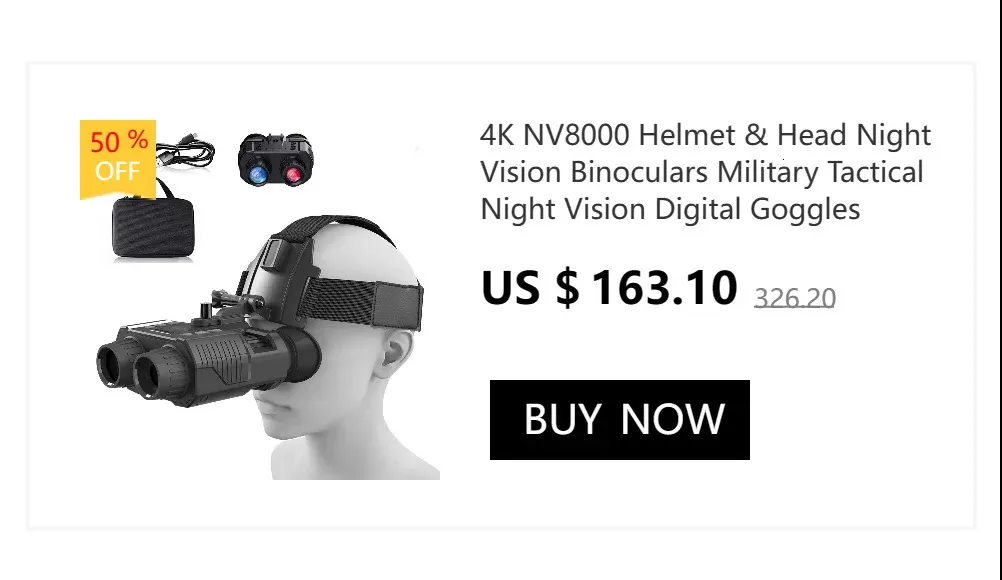Click the blue lens on small binoculars
This screenshot has width=1002, height=580.
pyautogui.click(x=258, y=173)
